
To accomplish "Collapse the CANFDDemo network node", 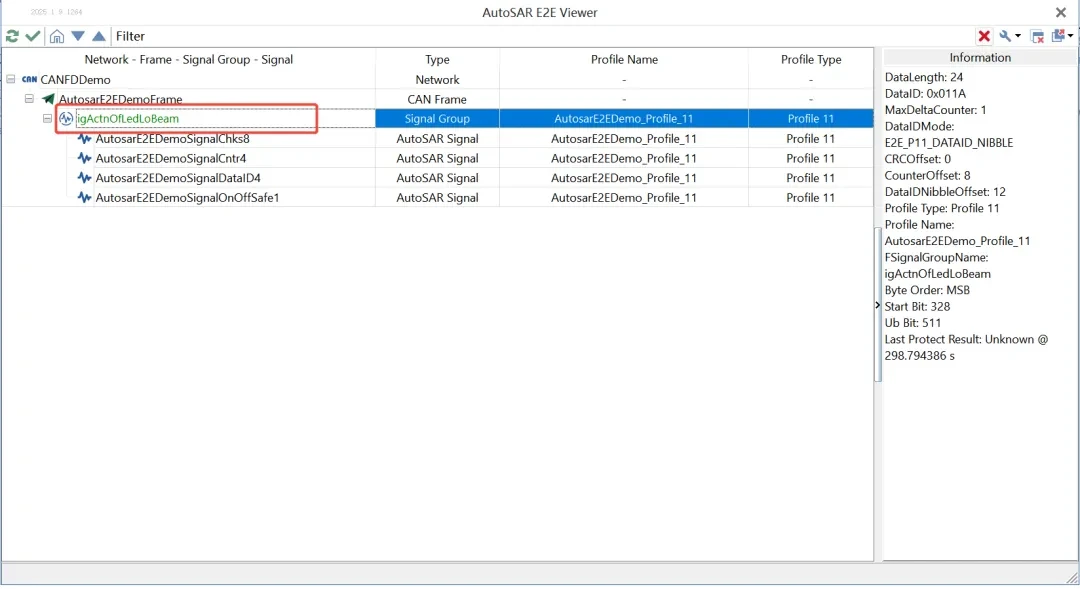I will (11, 79).
